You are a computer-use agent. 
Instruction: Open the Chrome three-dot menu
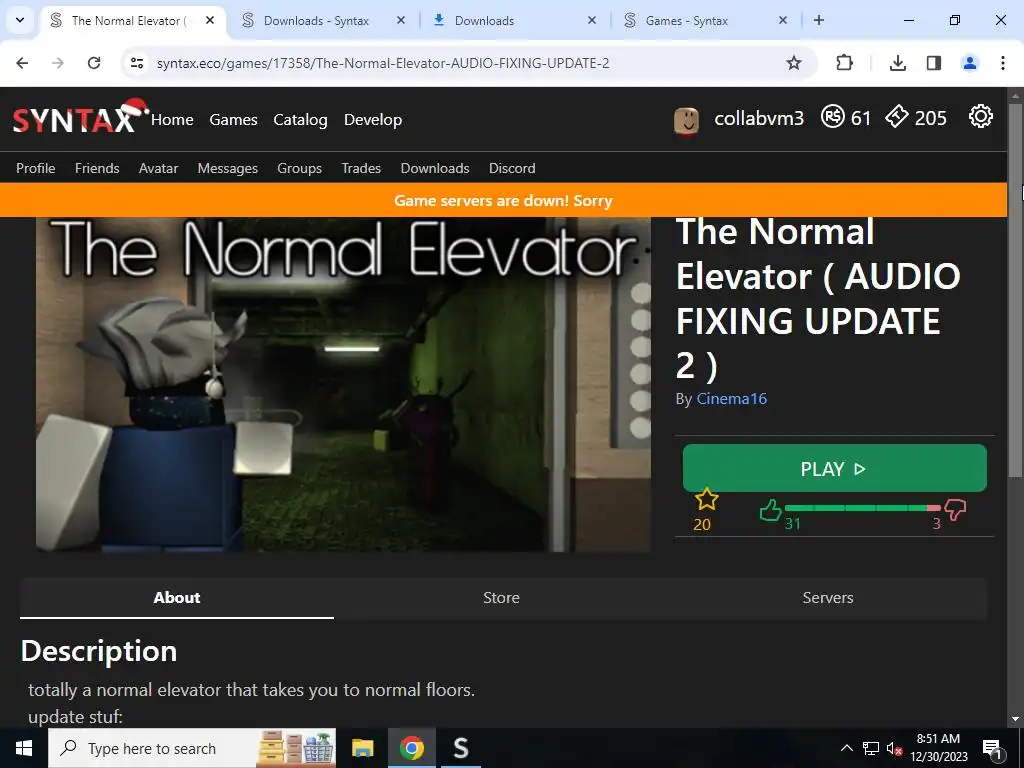(1002, 63)
